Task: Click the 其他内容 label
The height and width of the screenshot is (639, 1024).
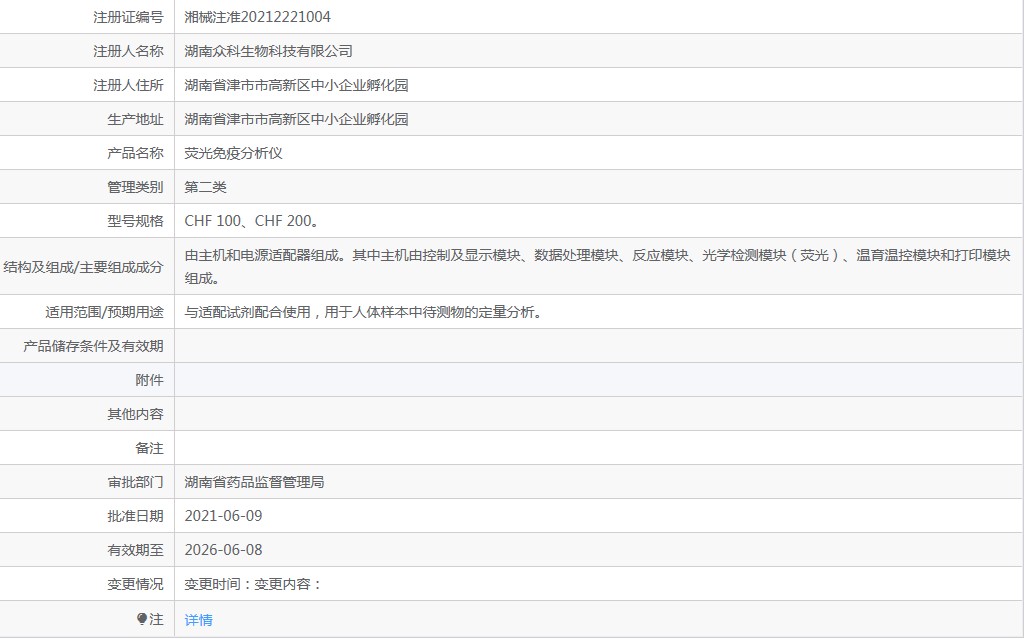Action: (135, 414)
